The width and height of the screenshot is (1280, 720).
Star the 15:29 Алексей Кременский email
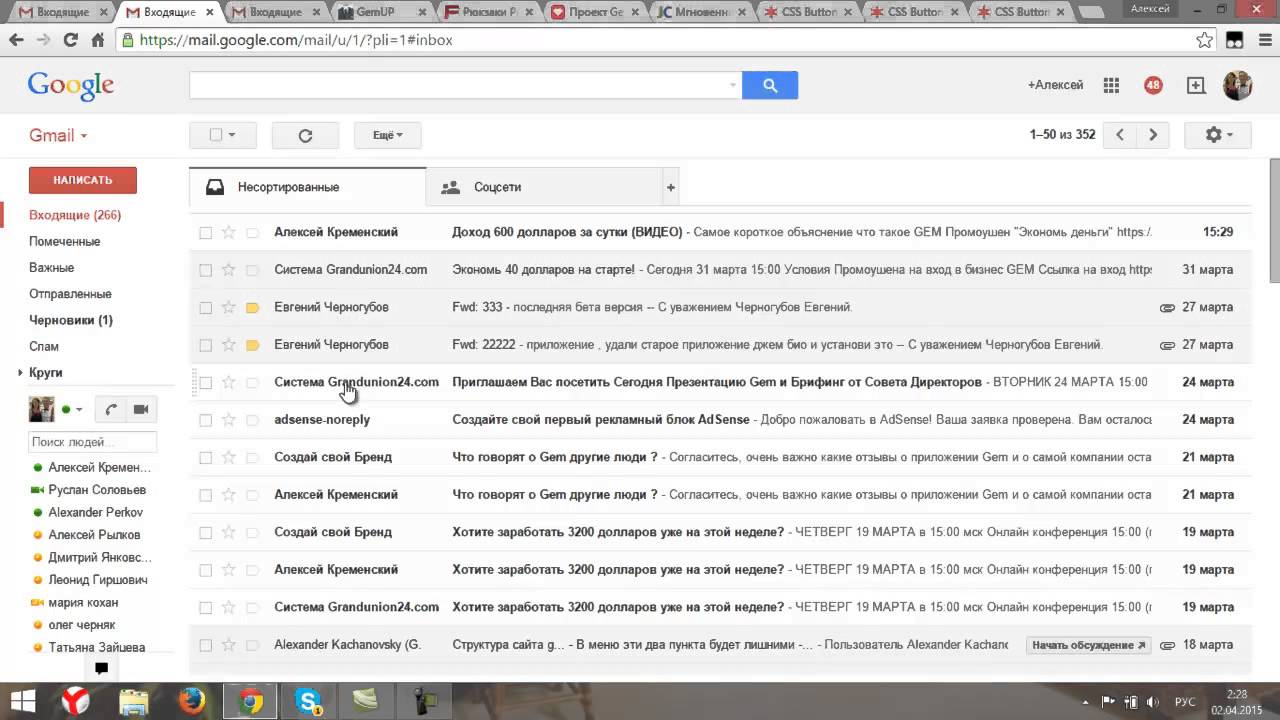coord(228,232)
